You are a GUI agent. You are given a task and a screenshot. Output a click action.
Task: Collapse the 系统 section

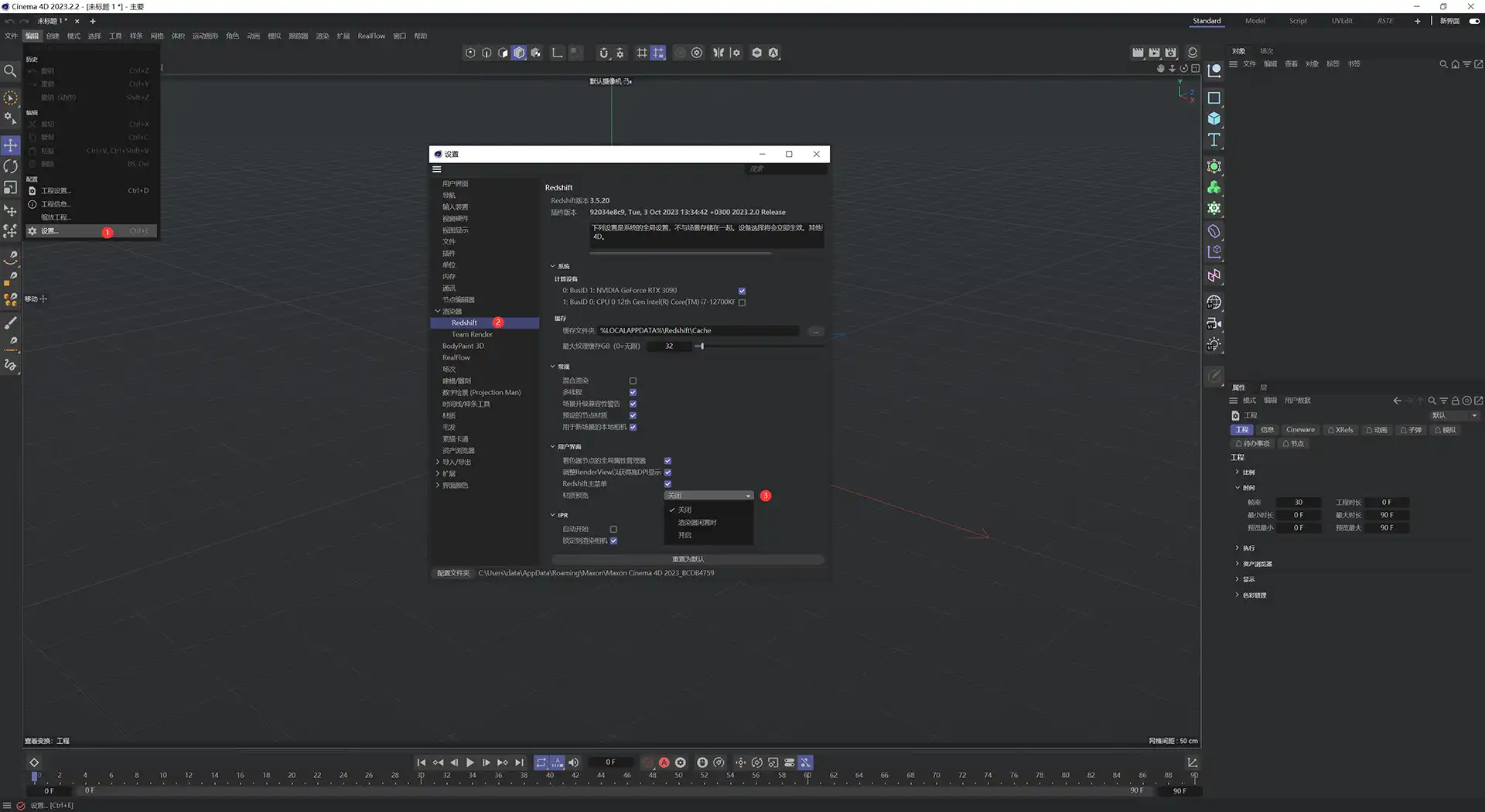click(x=552, y=266)
